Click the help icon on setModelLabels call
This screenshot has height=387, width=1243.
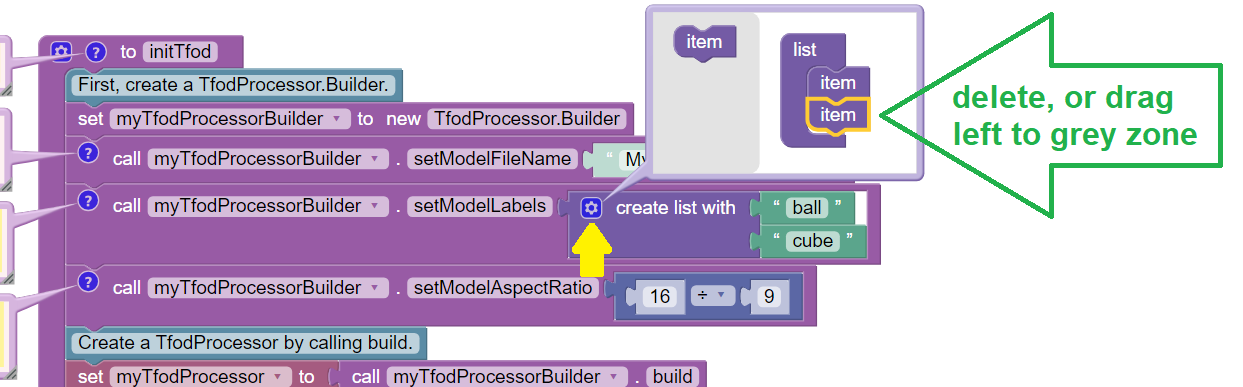[88, 200]
